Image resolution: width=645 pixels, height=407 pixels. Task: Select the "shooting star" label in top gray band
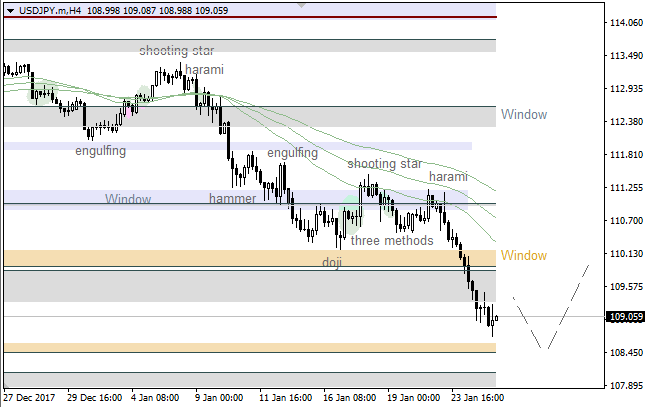click(176, 50)
